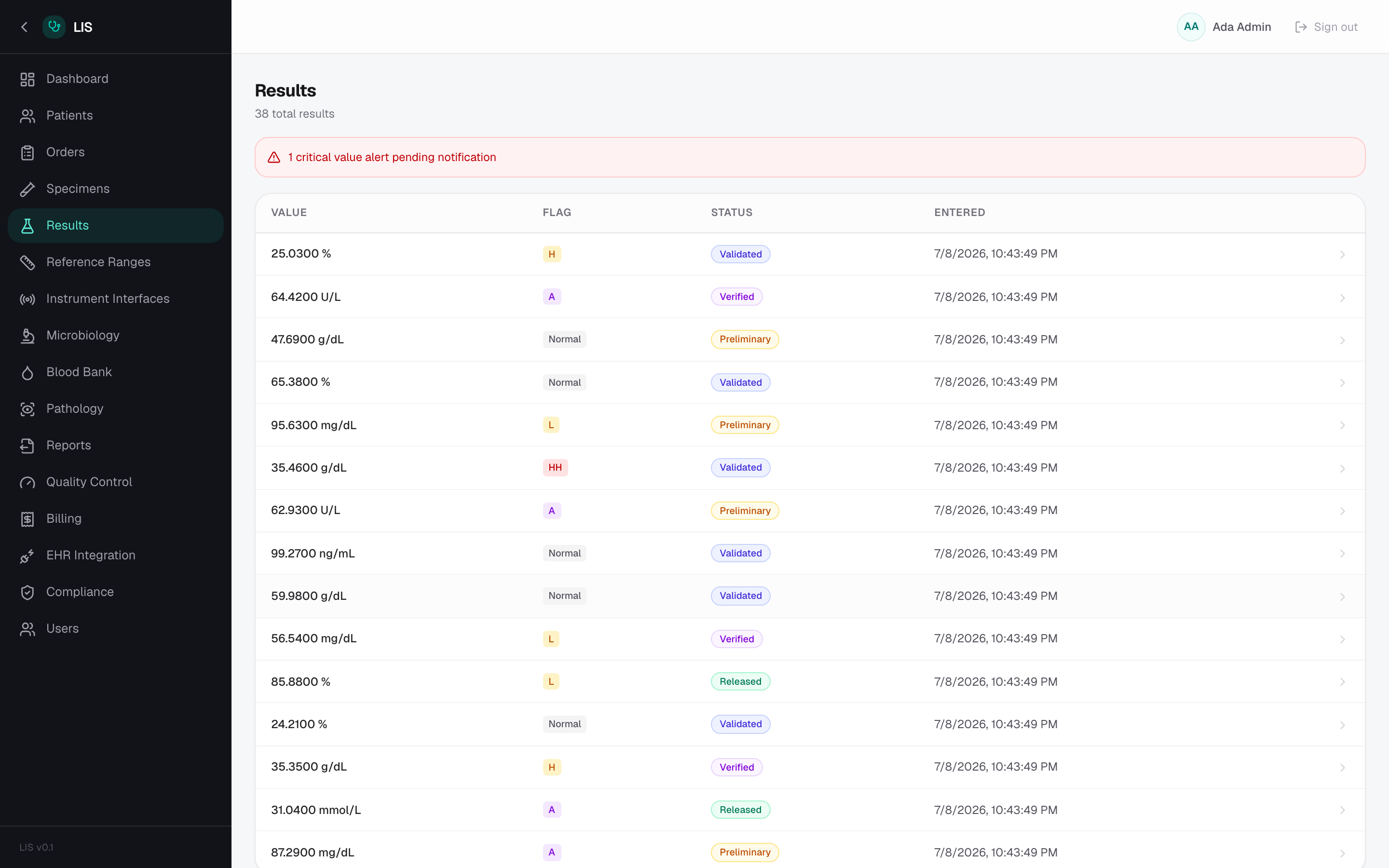Click the Patients people icon
Viewport: 1389px width, 868px height.
pos(27,116)
